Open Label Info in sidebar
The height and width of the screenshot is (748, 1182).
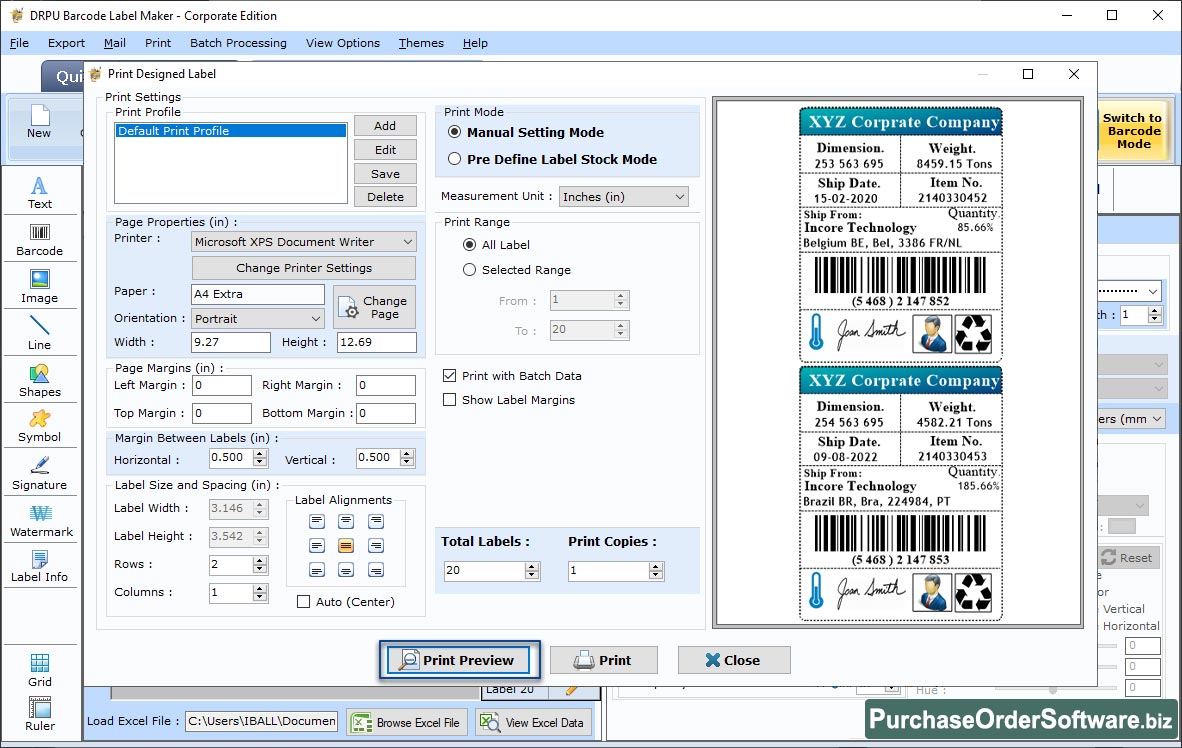[x=40, y=566]
